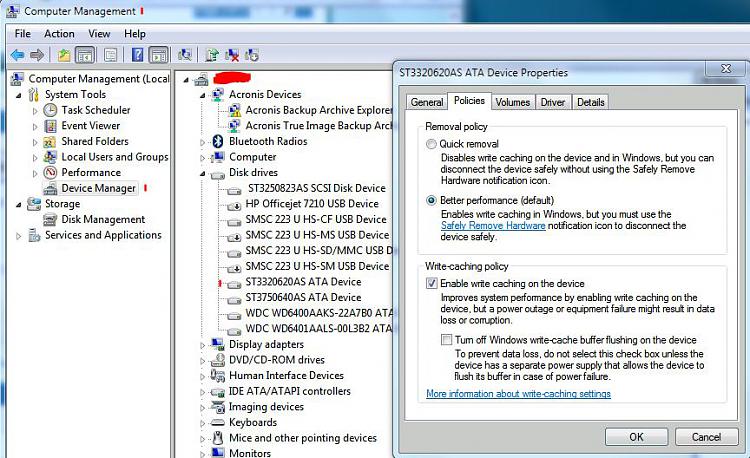Viewport: 750px width, 458px height.
Task: Select SMSC 223 U HS-CF USB Device
Action: click(316, 219)
